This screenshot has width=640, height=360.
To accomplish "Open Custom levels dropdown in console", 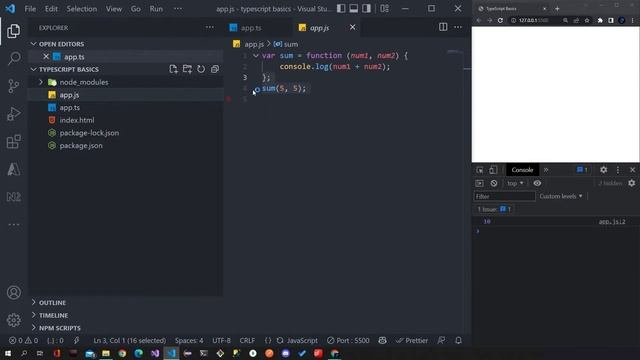I will 561,196.
